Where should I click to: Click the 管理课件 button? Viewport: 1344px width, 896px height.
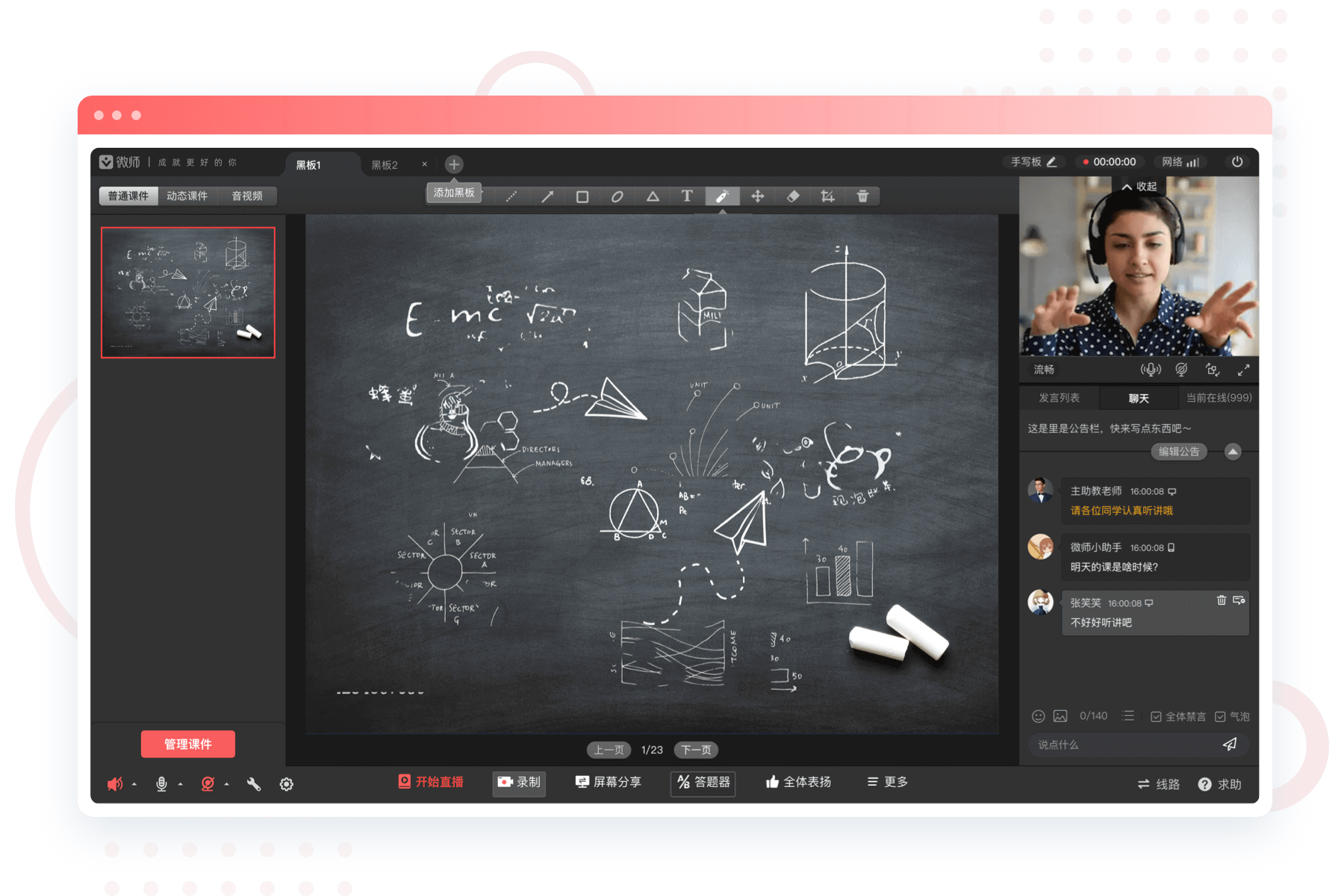point(188,744)
